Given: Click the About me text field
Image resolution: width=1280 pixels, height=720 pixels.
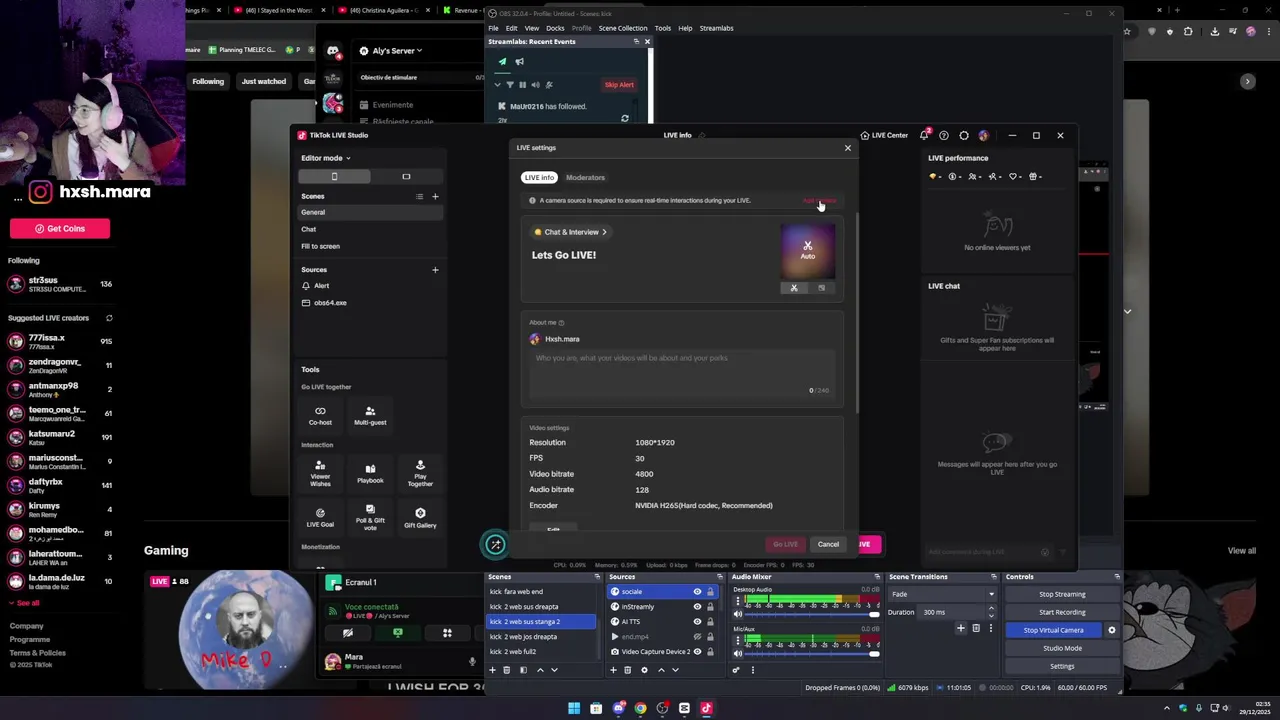Looking at the screenshot, I should point(682,373).
